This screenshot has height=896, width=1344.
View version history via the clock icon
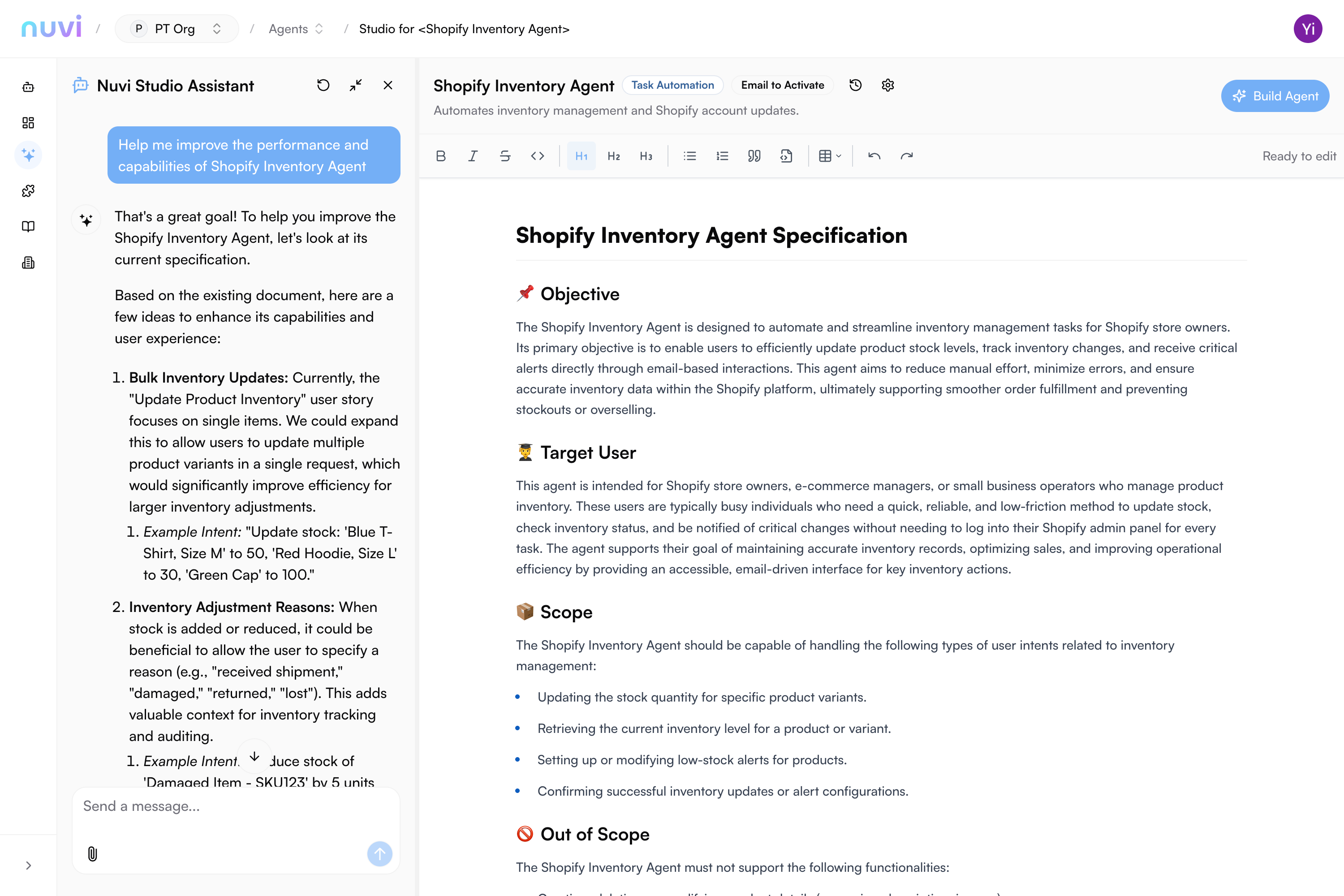point(855,85)
